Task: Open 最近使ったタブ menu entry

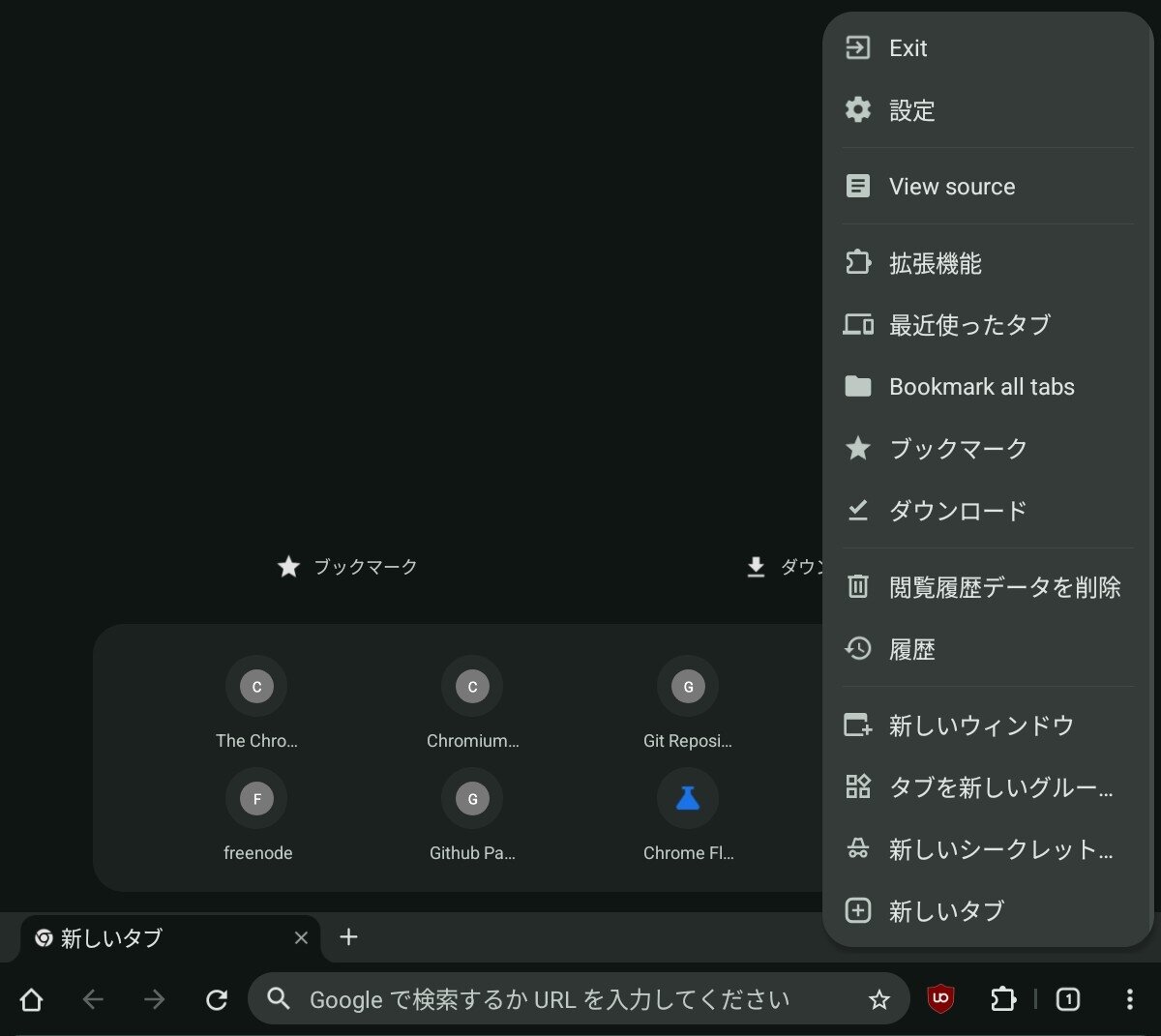Action: coord(987,324)
